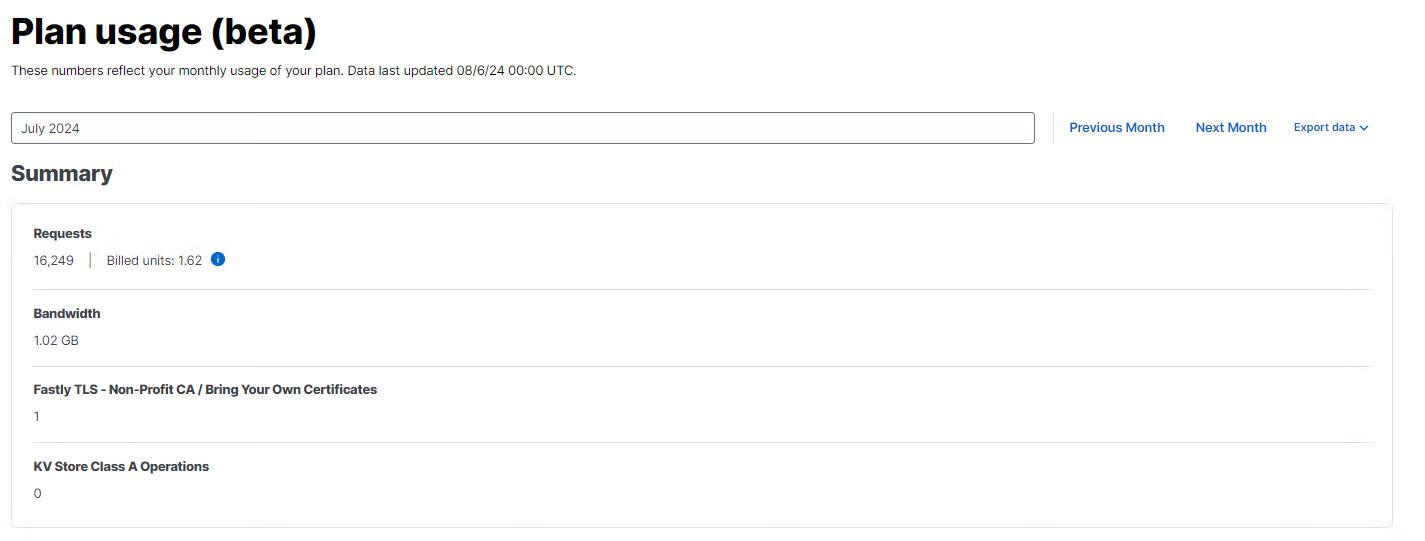Click the KV Store operations value 0

[x=38, y=494]
